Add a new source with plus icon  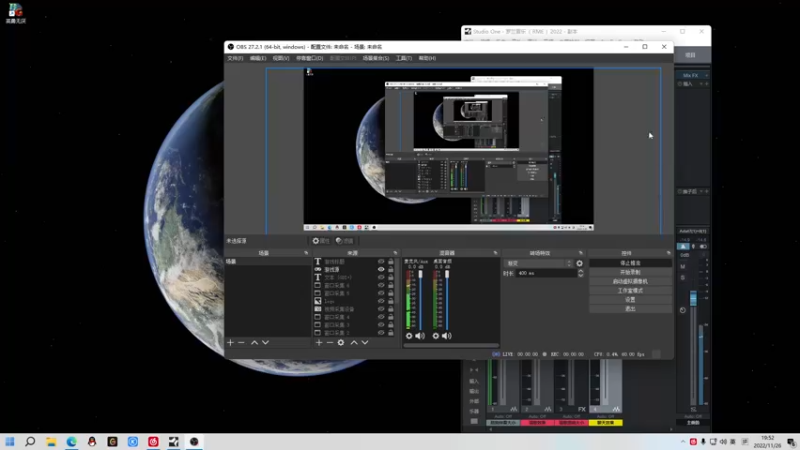point(319,343)
